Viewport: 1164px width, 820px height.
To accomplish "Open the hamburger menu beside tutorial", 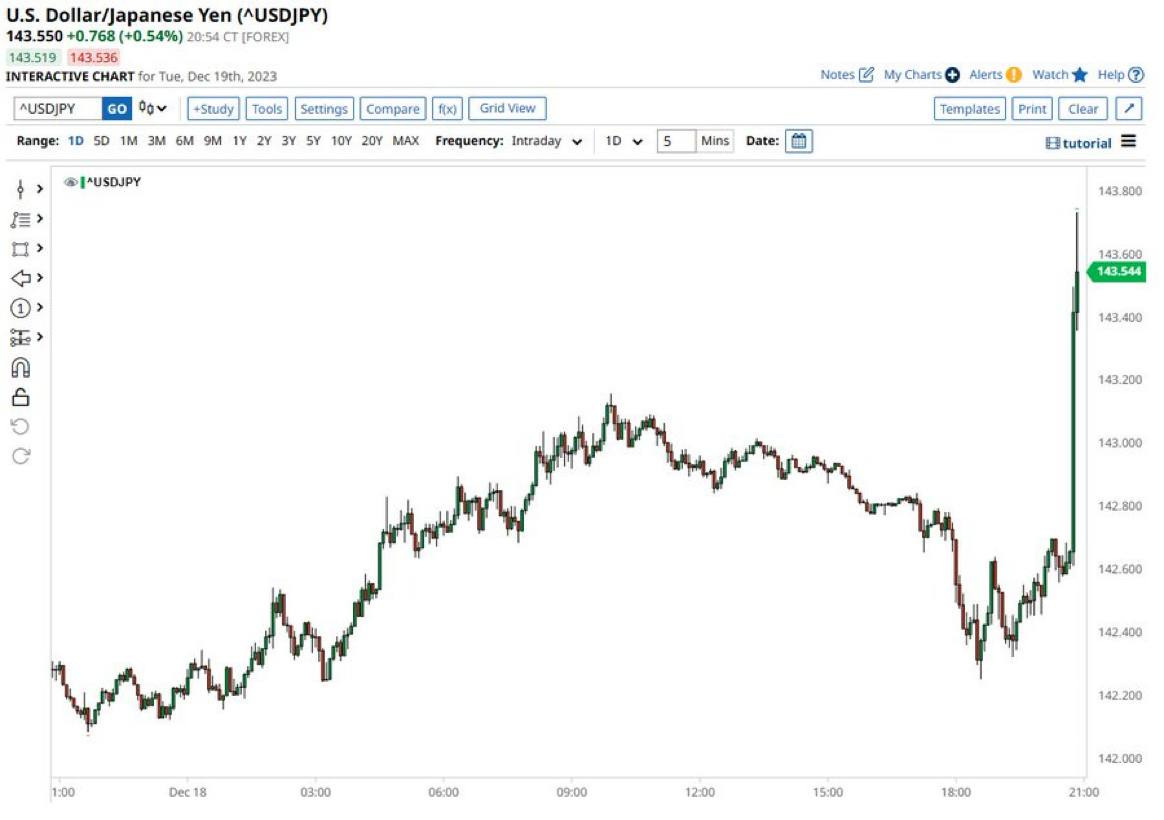I will pos(1128,141).
